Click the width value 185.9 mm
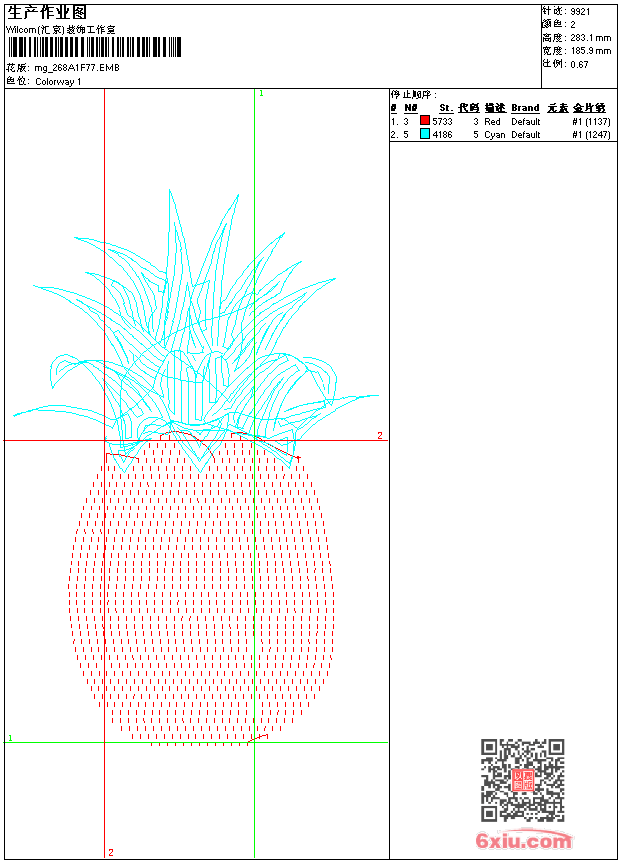Image resolution: width=620 pixels, height=860 pixels. click(x=590, y=50)
